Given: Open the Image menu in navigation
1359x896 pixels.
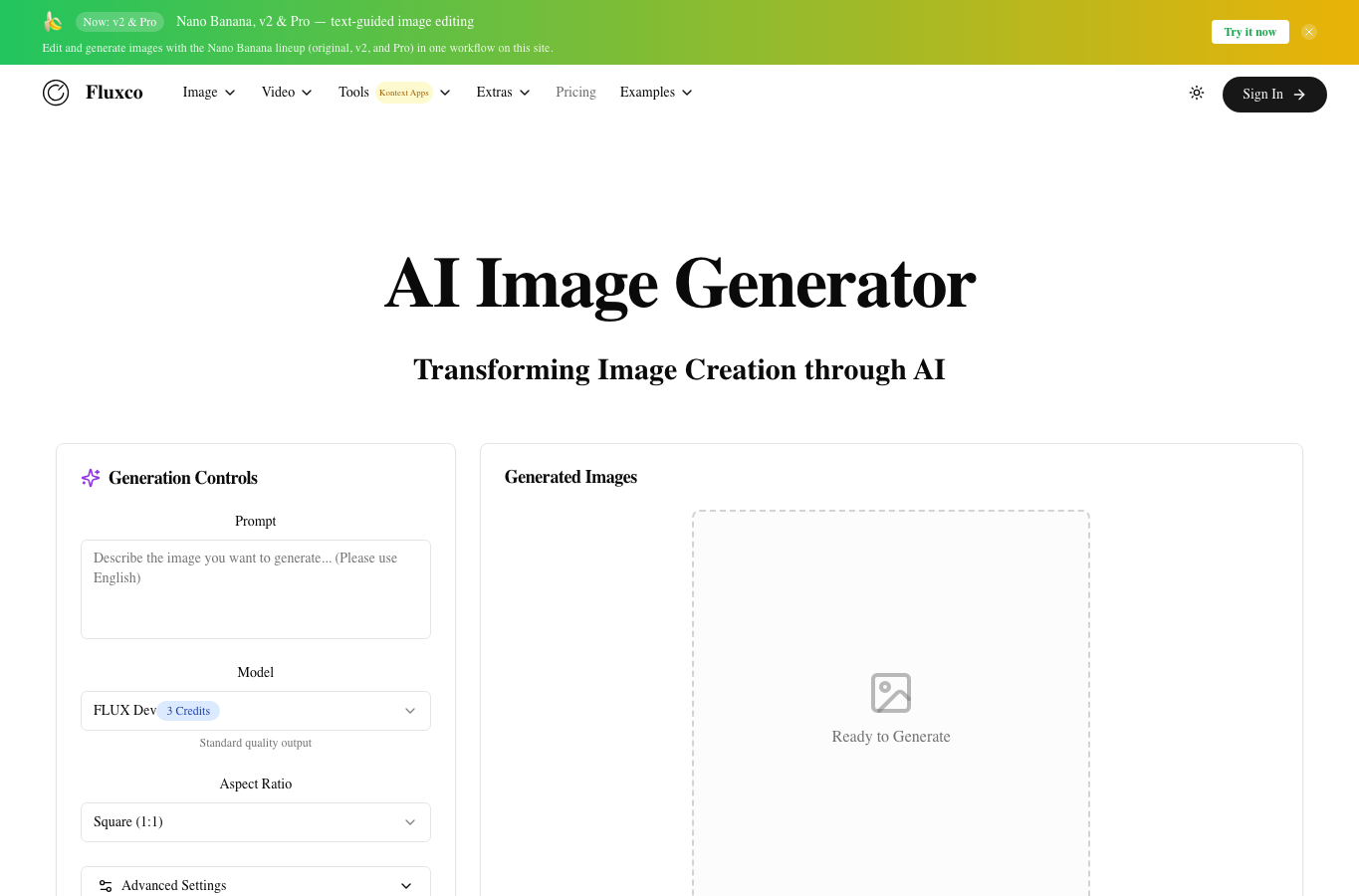Looking at the screenshot, I should tap(209, 93).
